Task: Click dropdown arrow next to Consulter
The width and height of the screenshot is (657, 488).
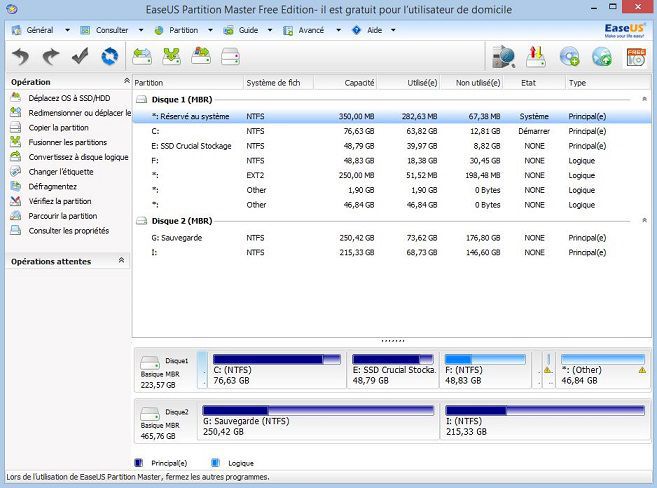Action: (x=141, y=30)
